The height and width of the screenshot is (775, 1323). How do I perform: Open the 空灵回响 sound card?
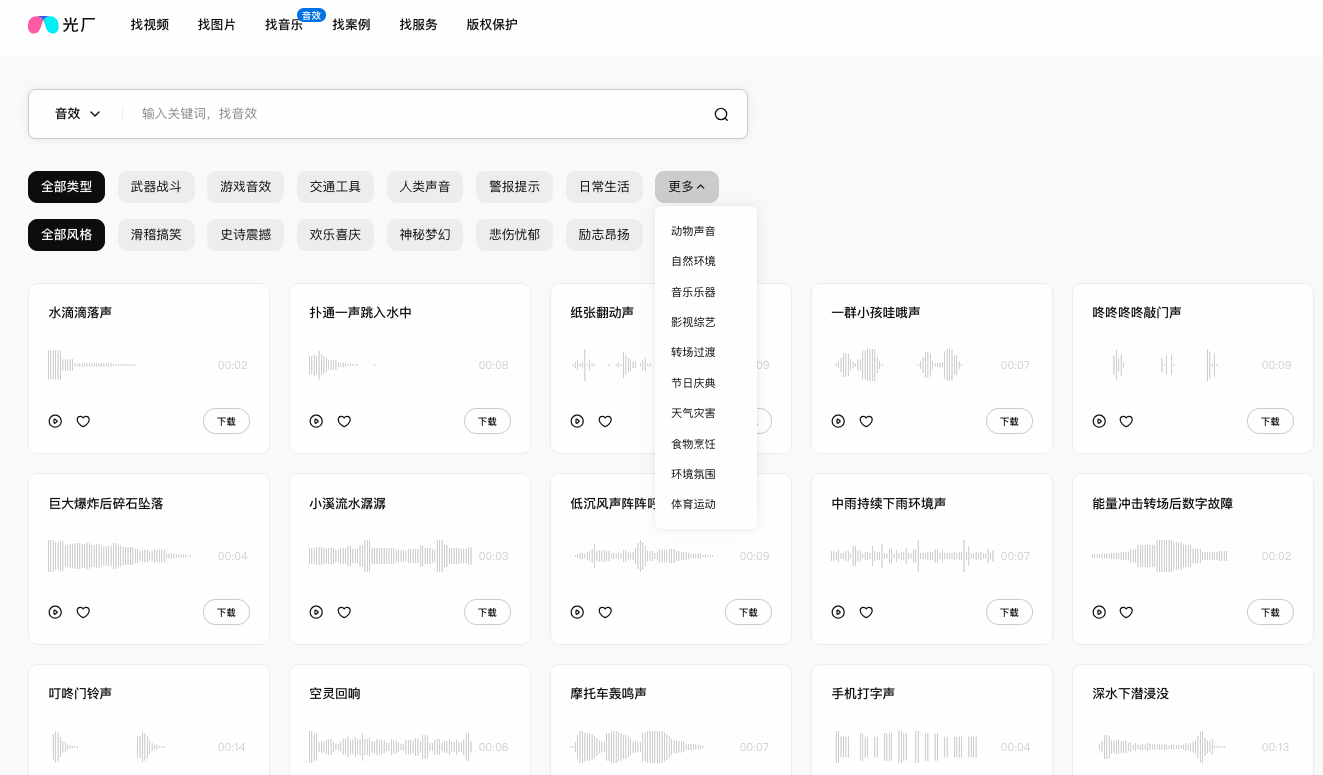coord(409,720)
